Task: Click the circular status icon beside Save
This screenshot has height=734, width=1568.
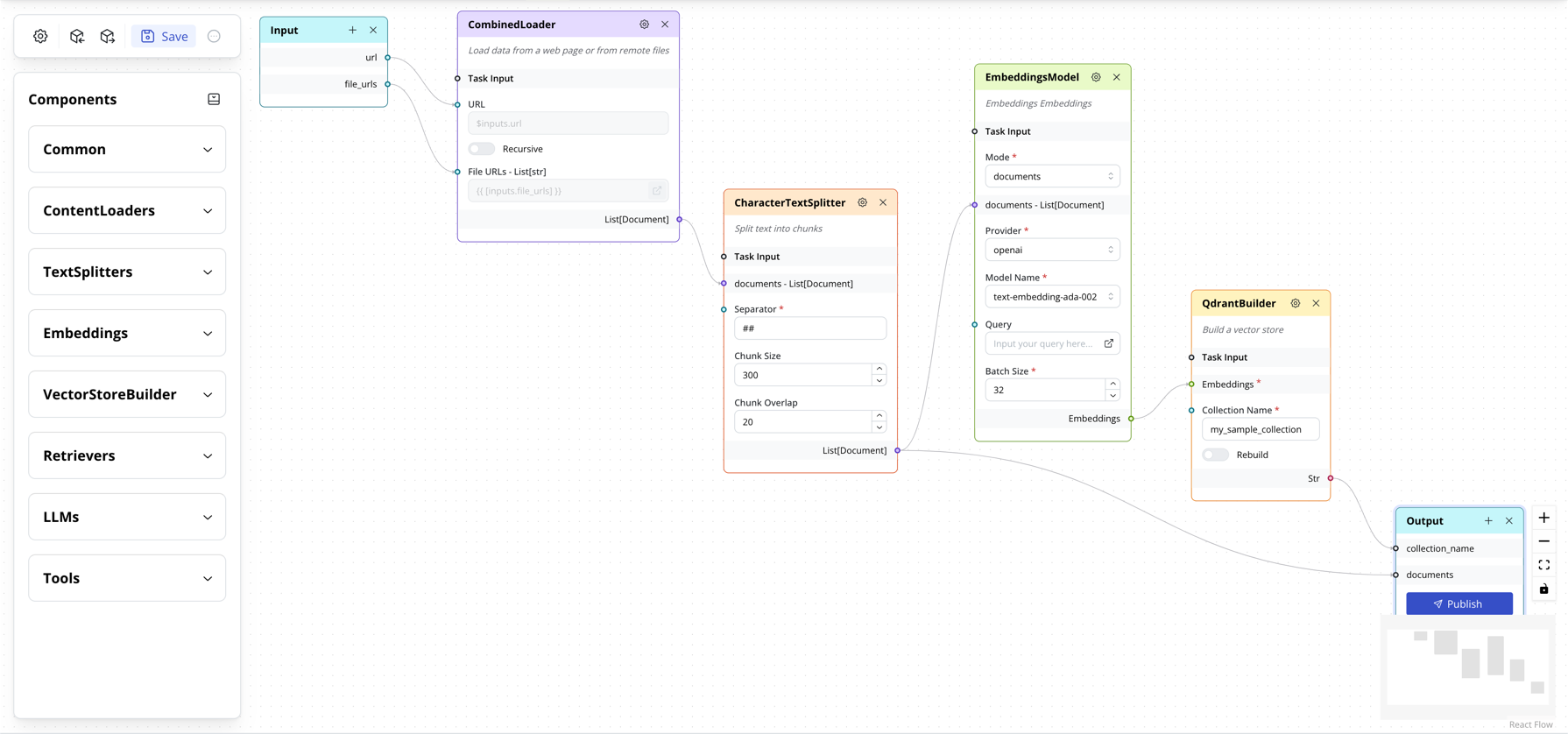Action: point(214,36)
